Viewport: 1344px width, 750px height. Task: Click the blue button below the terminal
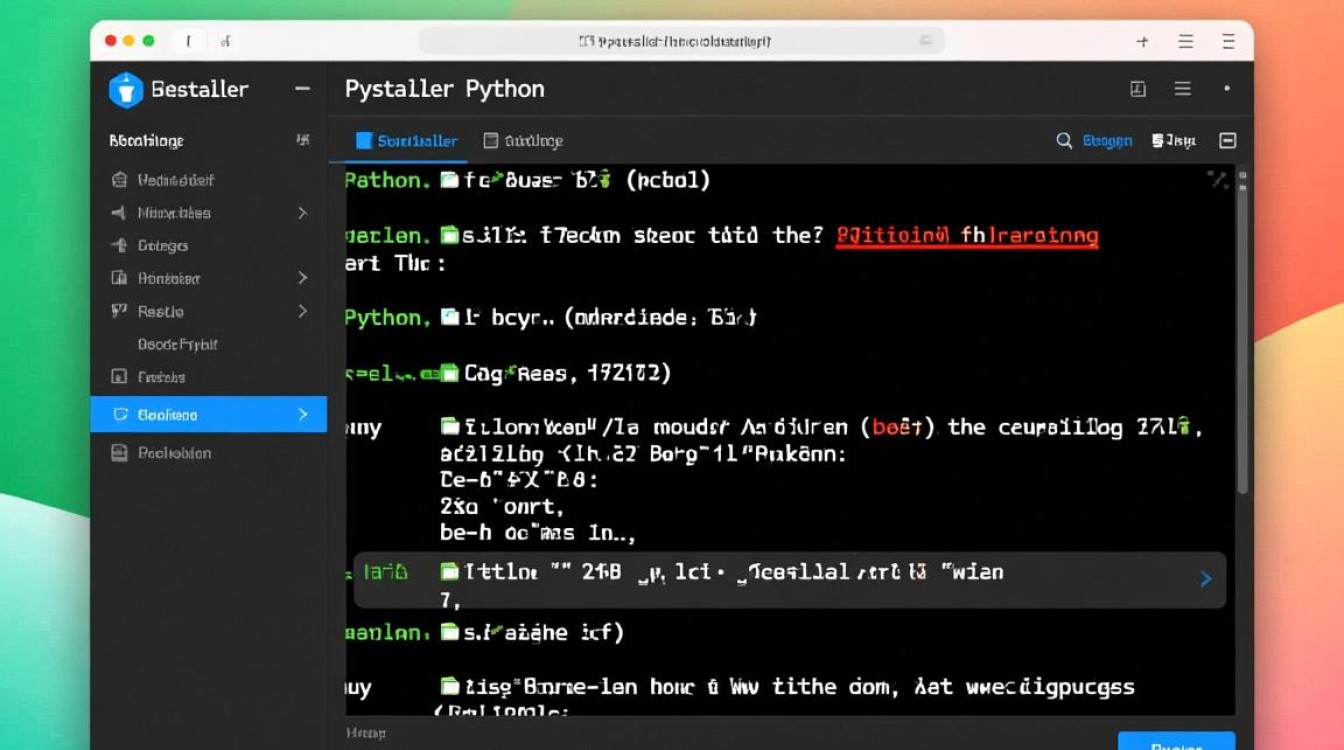point(1175,741)
